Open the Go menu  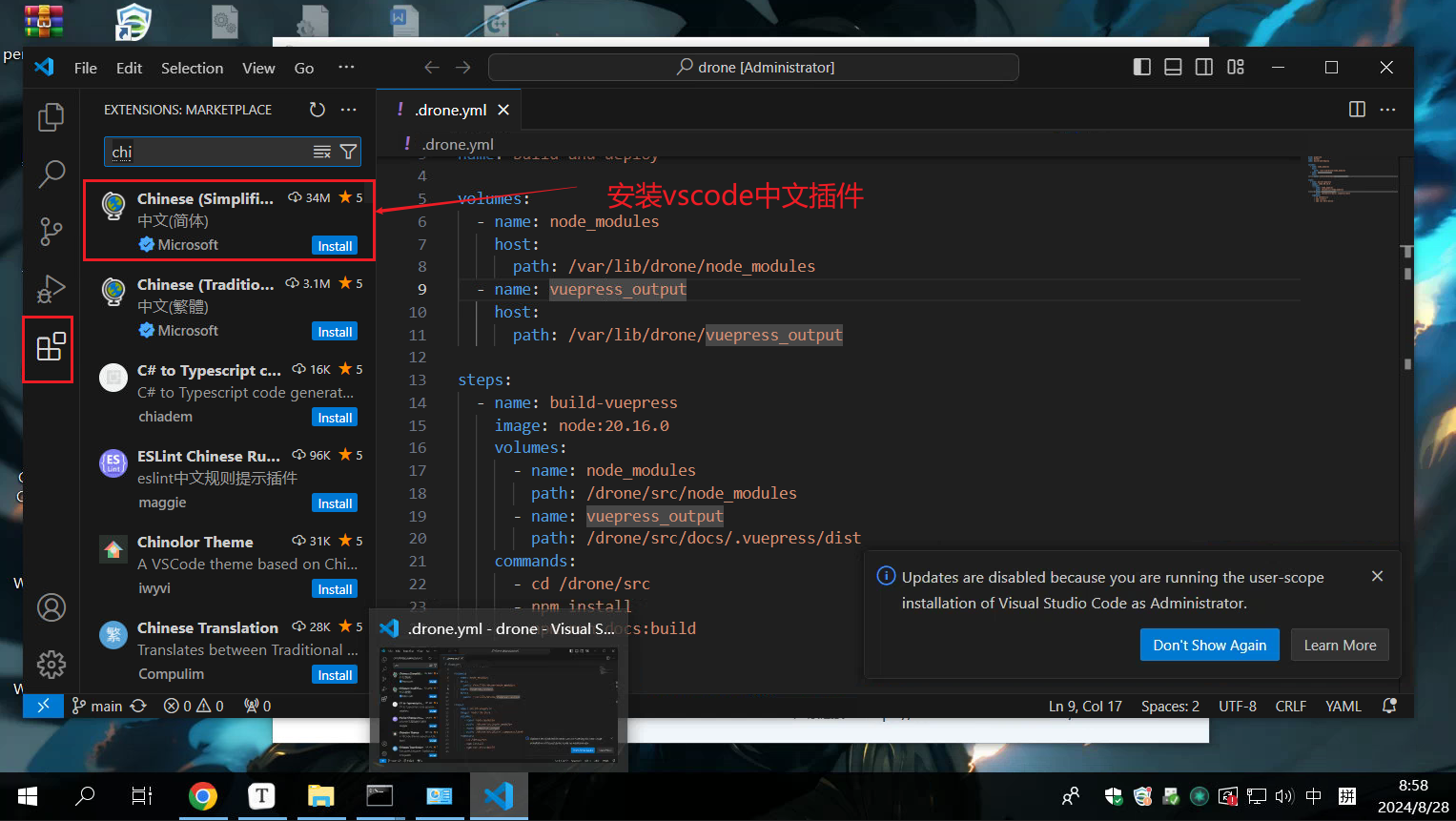(x=304, y=68)
